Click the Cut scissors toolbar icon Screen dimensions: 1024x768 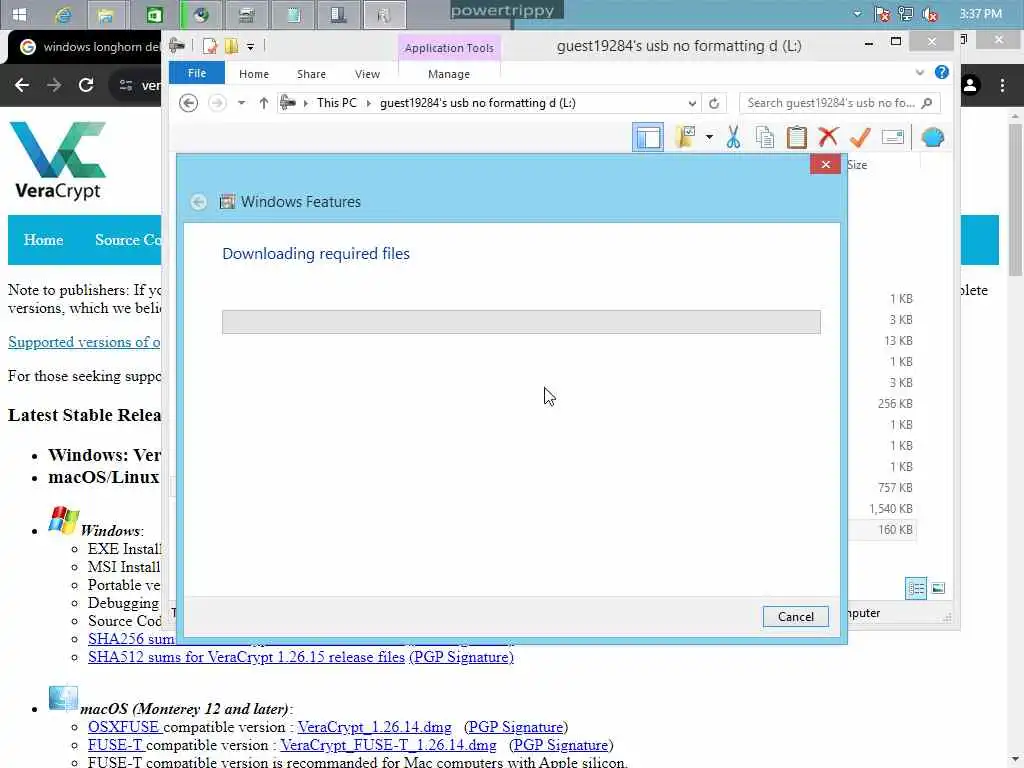pyautogui.click(x=733, y=138)
